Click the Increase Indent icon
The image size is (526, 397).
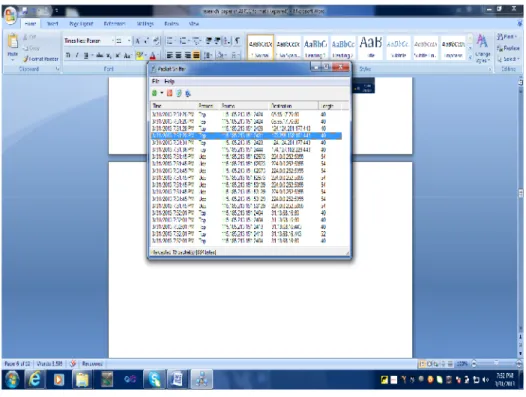point(217,41)
